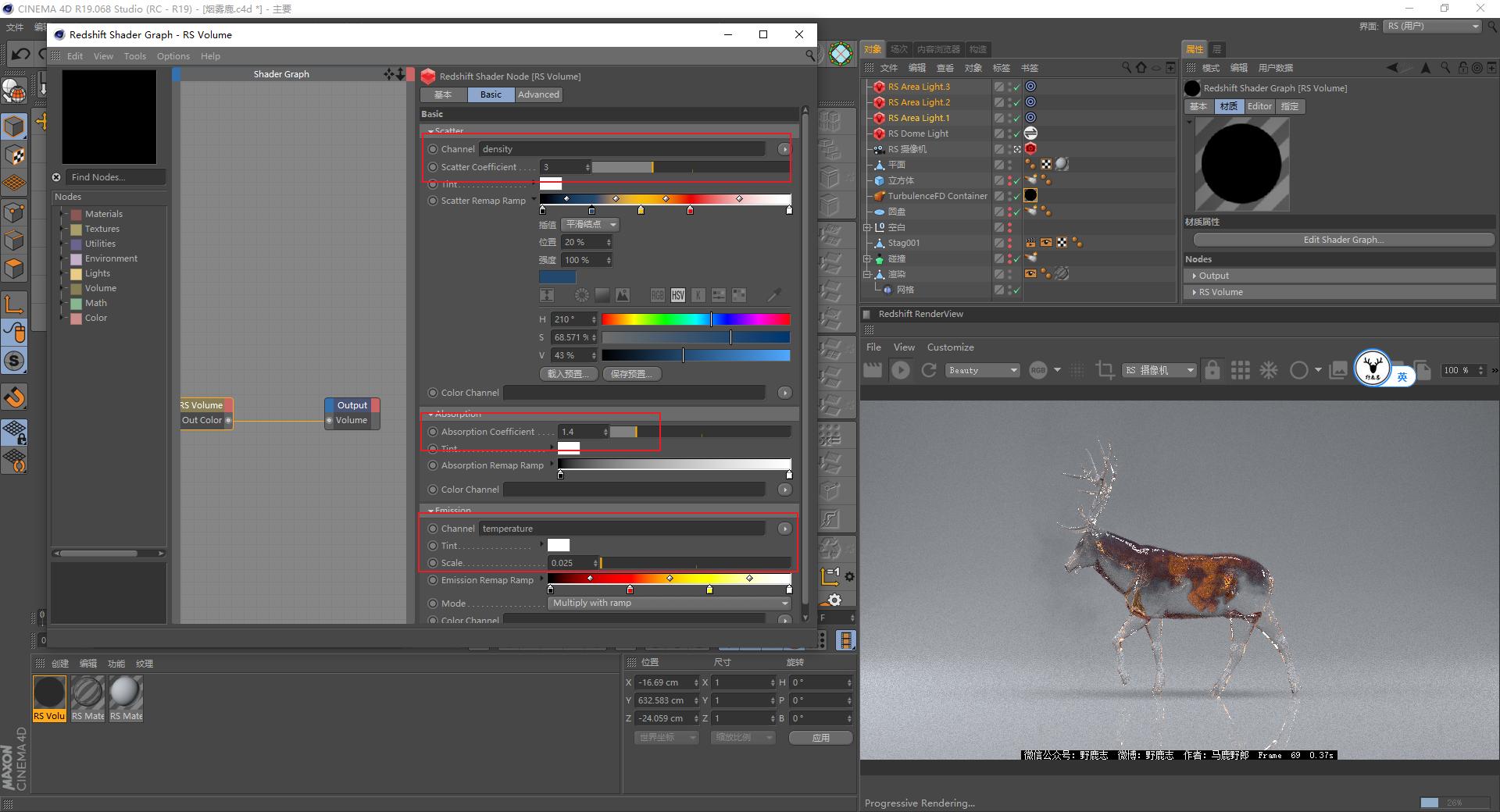Start progressive render in Redshift RenderView
This screenshot has width=1500, height=812.
pyautogui.click(x=901, y=370)
